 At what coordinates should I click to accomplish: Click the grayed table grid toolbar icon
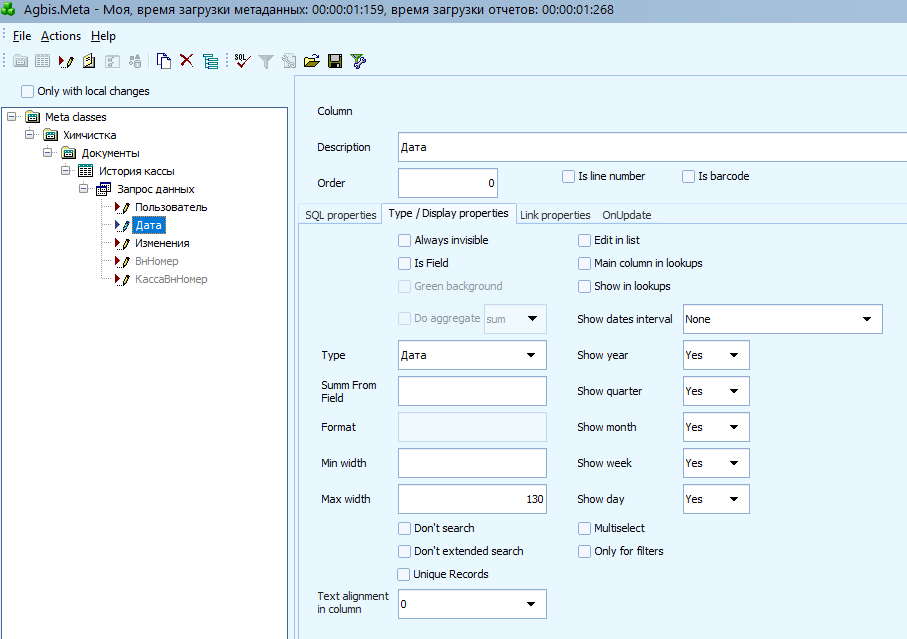click(42, 61)
